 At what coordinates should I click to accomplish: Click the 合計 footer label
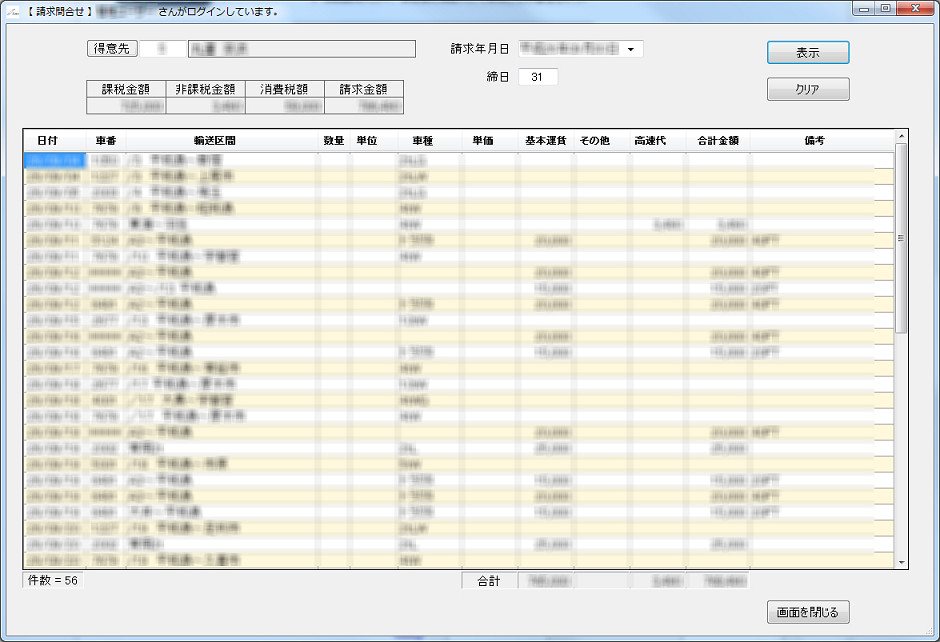[x=489, y=581]
